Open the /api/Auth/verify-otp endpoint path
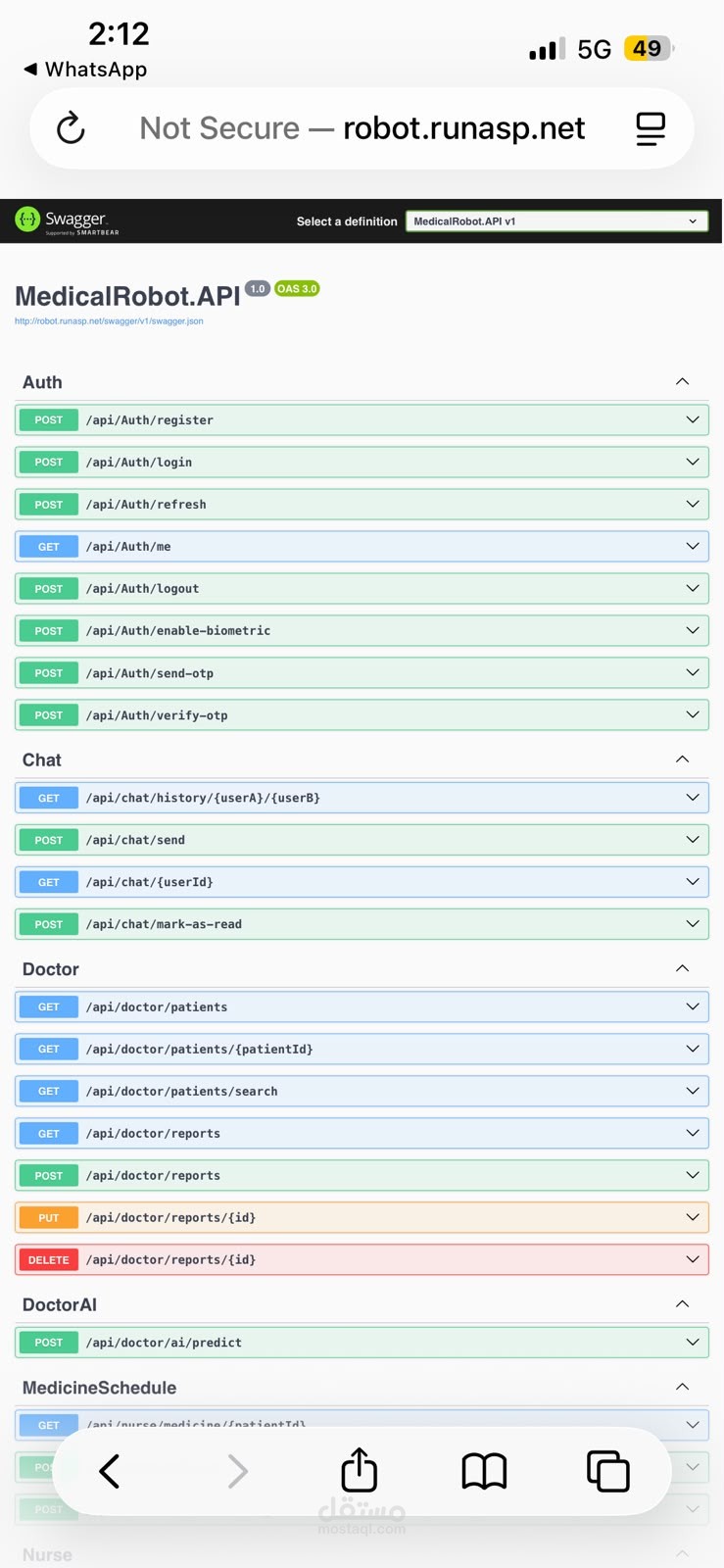724x1568 pixels. pyautogui.click(x=157, y=716)
